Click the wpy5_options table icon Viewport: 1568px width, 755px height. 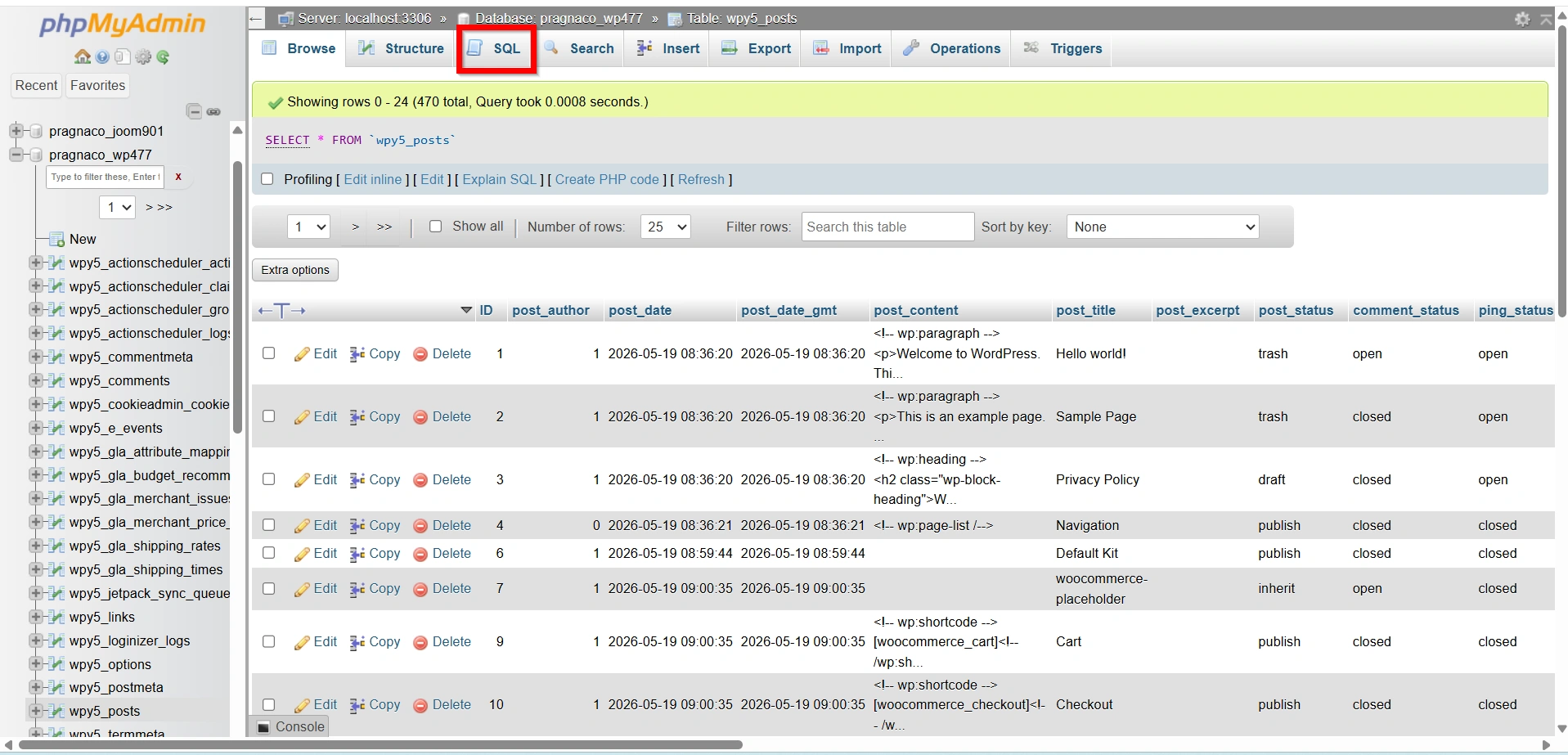point(56,664)
